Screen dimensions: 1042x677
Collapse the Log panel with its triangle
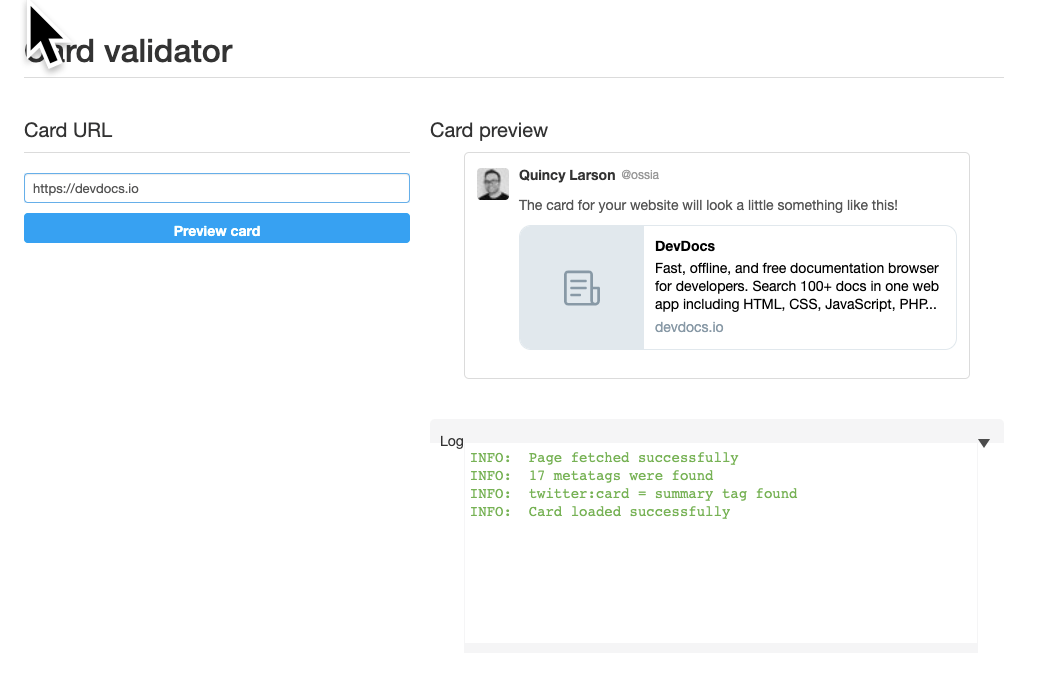click(984, 443)
